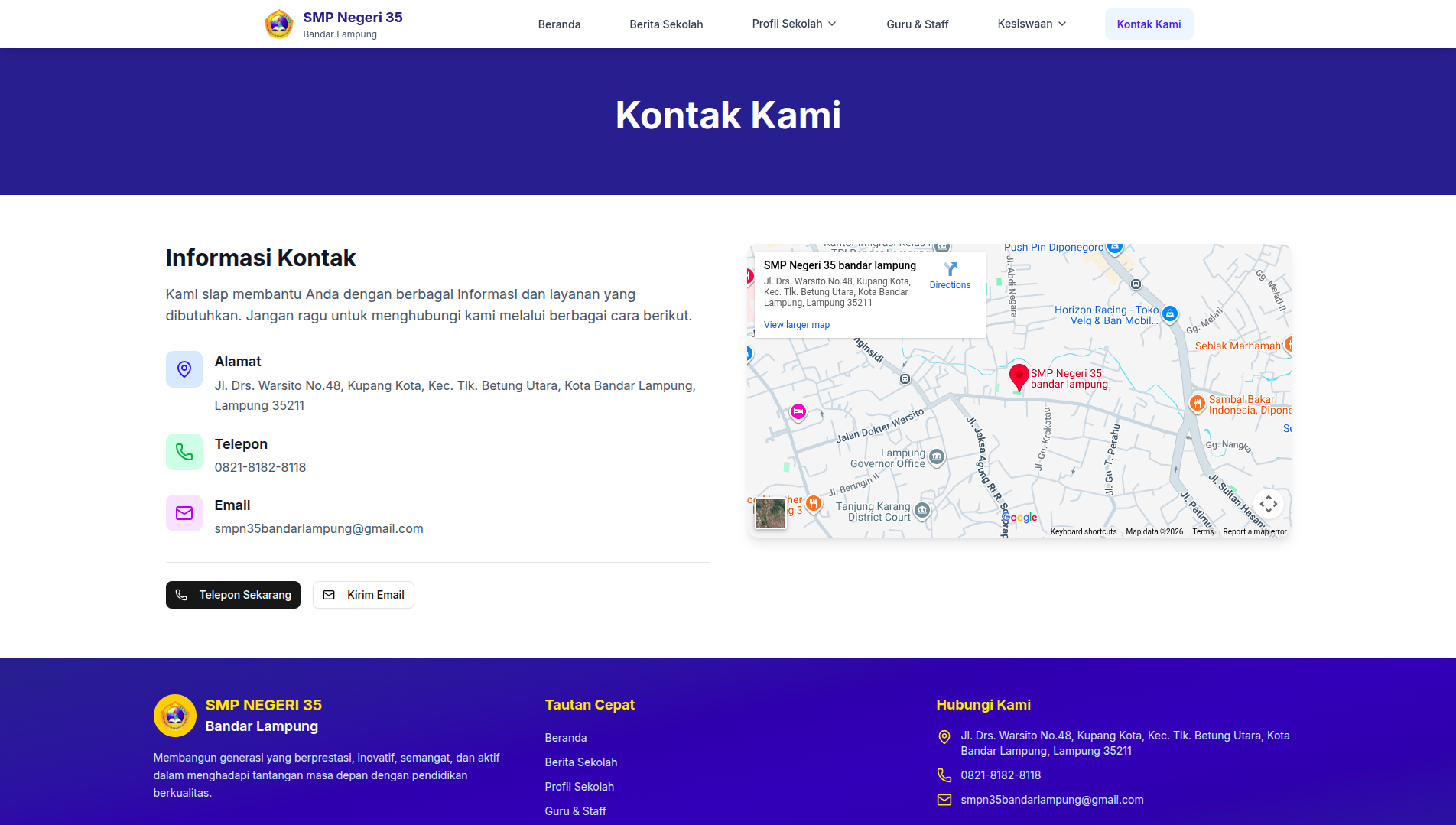Click the blue location pin icon beside Alamat
This screenshot has height=825, width=1456.
click(184, 369)
